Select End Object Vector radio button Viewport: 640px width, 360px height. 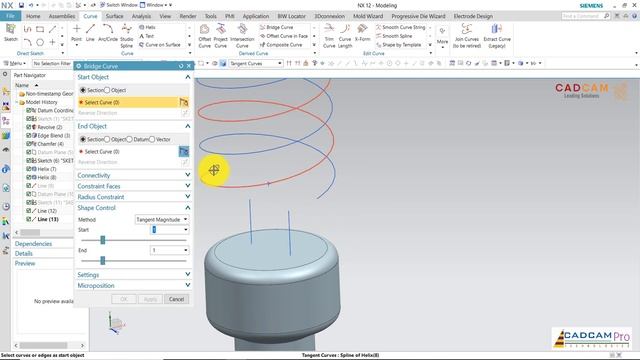coord(152,139)
